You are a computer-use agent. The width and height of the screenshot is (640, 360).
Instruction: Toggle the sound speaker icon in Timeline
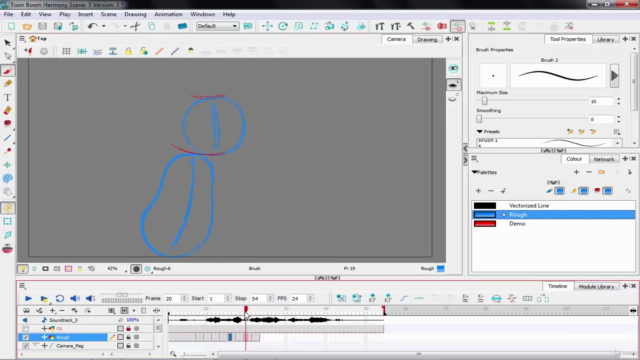coord(75,298)
